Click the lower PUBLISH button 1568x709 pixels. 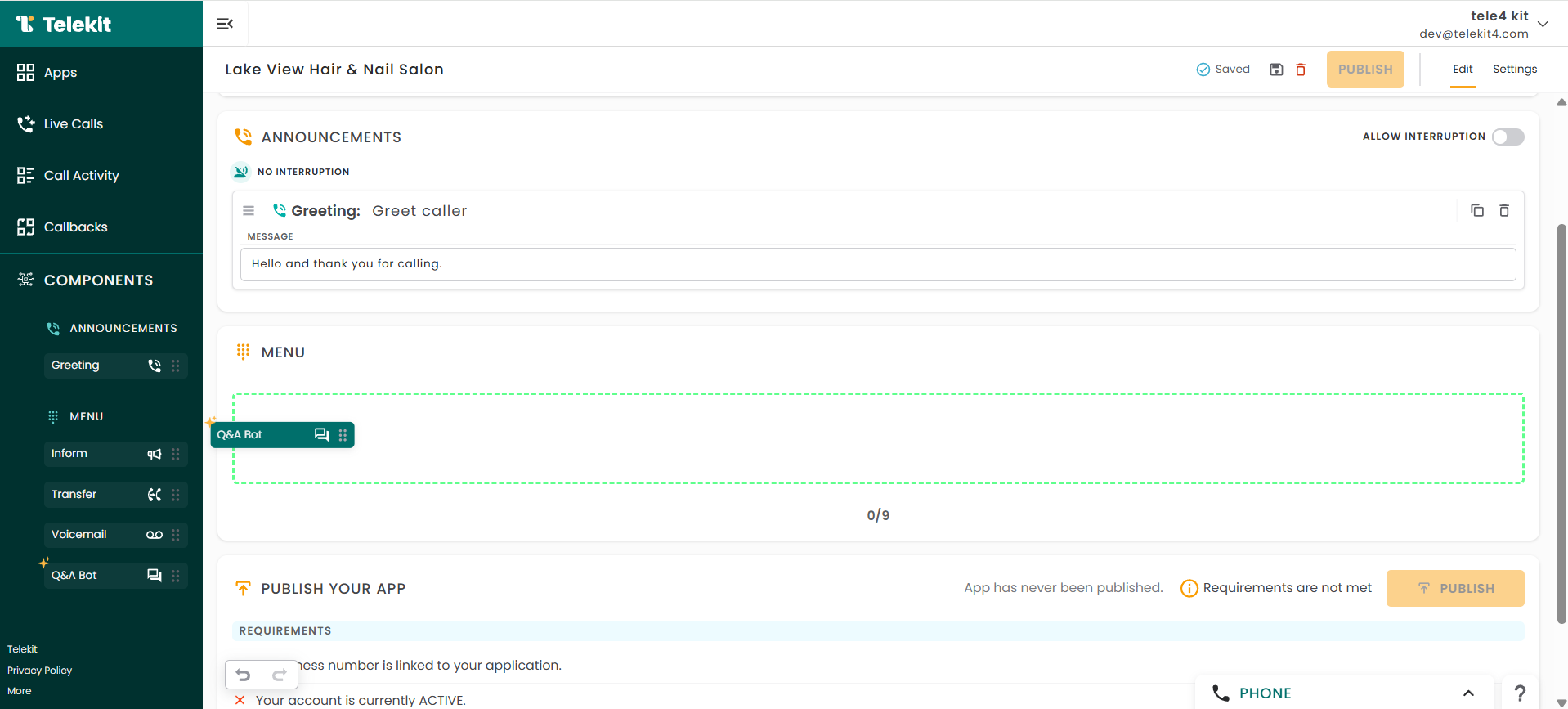[1455, 588]
